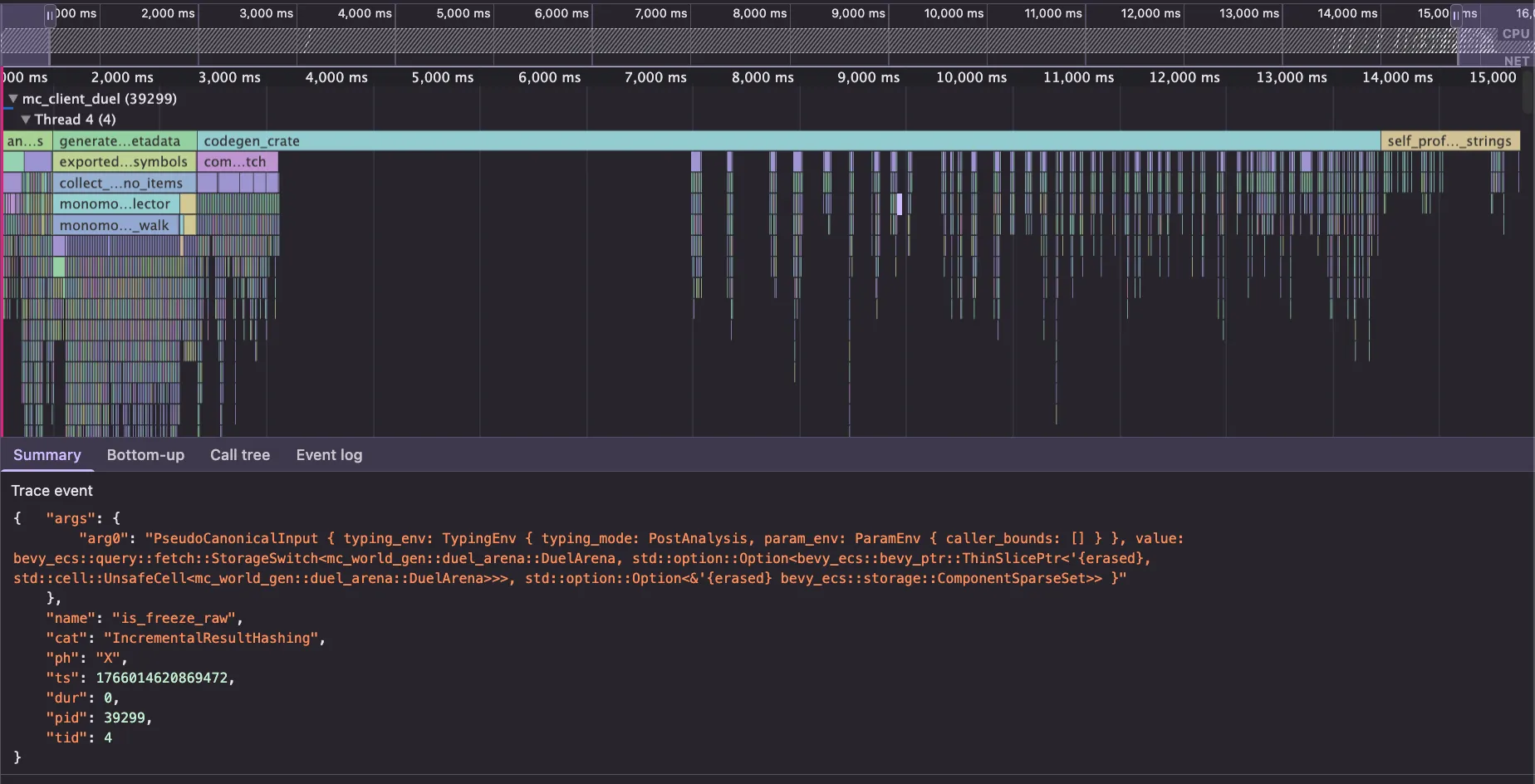Click the collect_no_items span
This screenshot has height=784, width=1535.
123,183
